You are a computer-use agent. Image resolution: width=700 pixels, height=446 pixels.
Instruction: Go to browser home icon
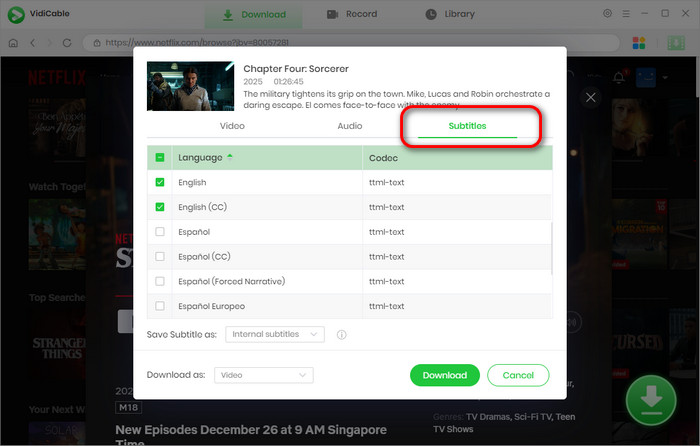tap(13, 43)
